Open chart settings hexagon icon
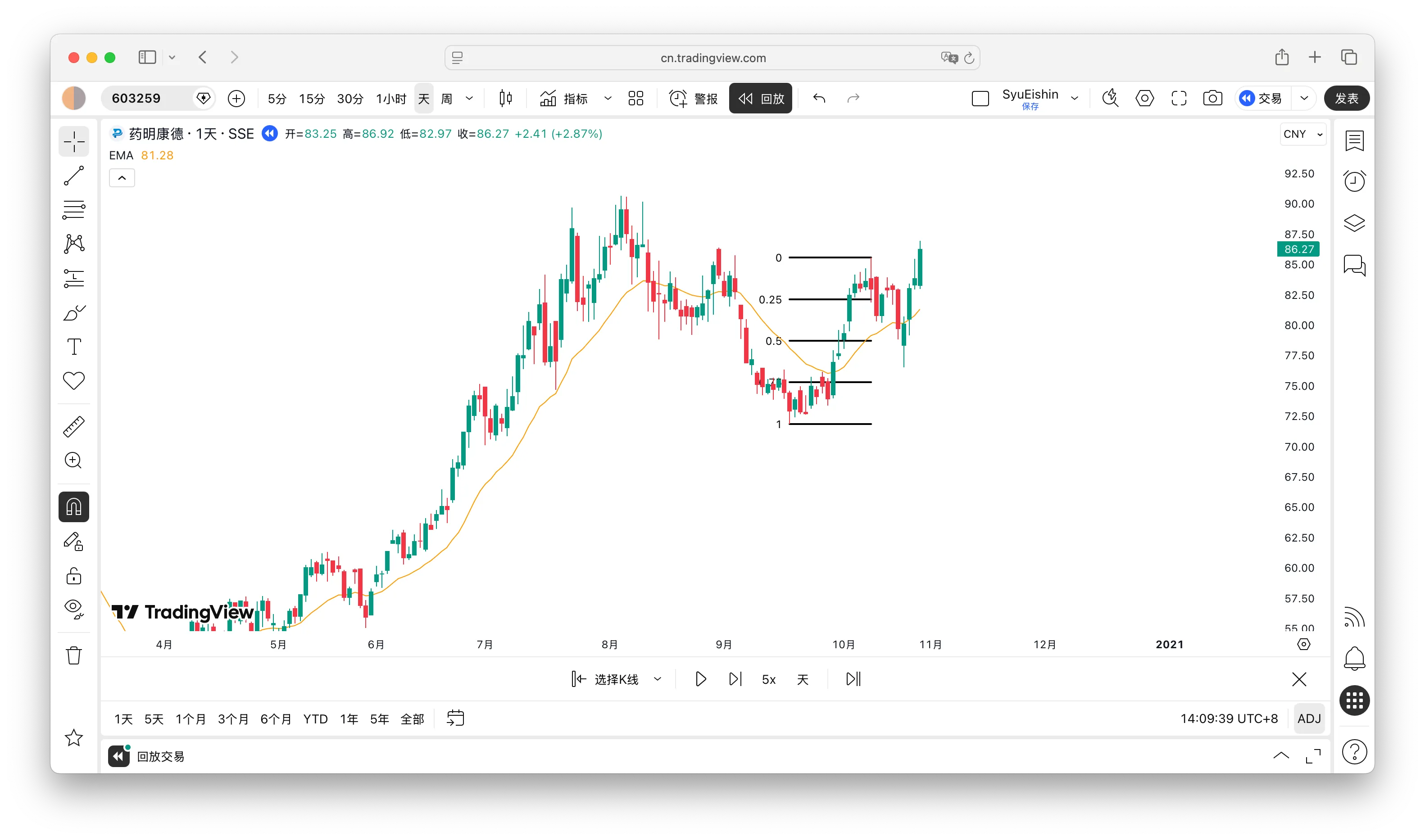Screen dimensions: 1425x840 point(1145,99)
